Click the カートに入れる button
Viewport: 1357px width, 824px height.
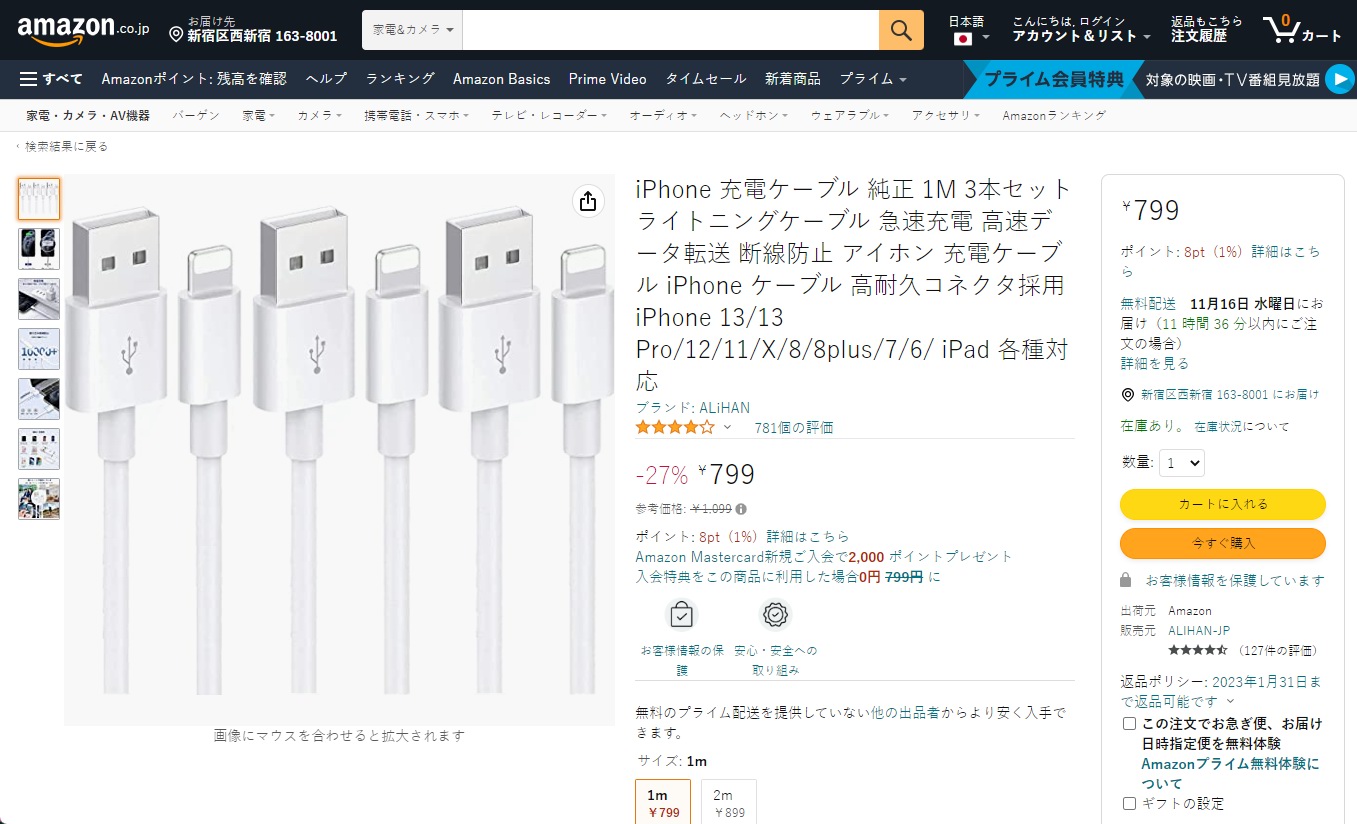(1222, 505)
